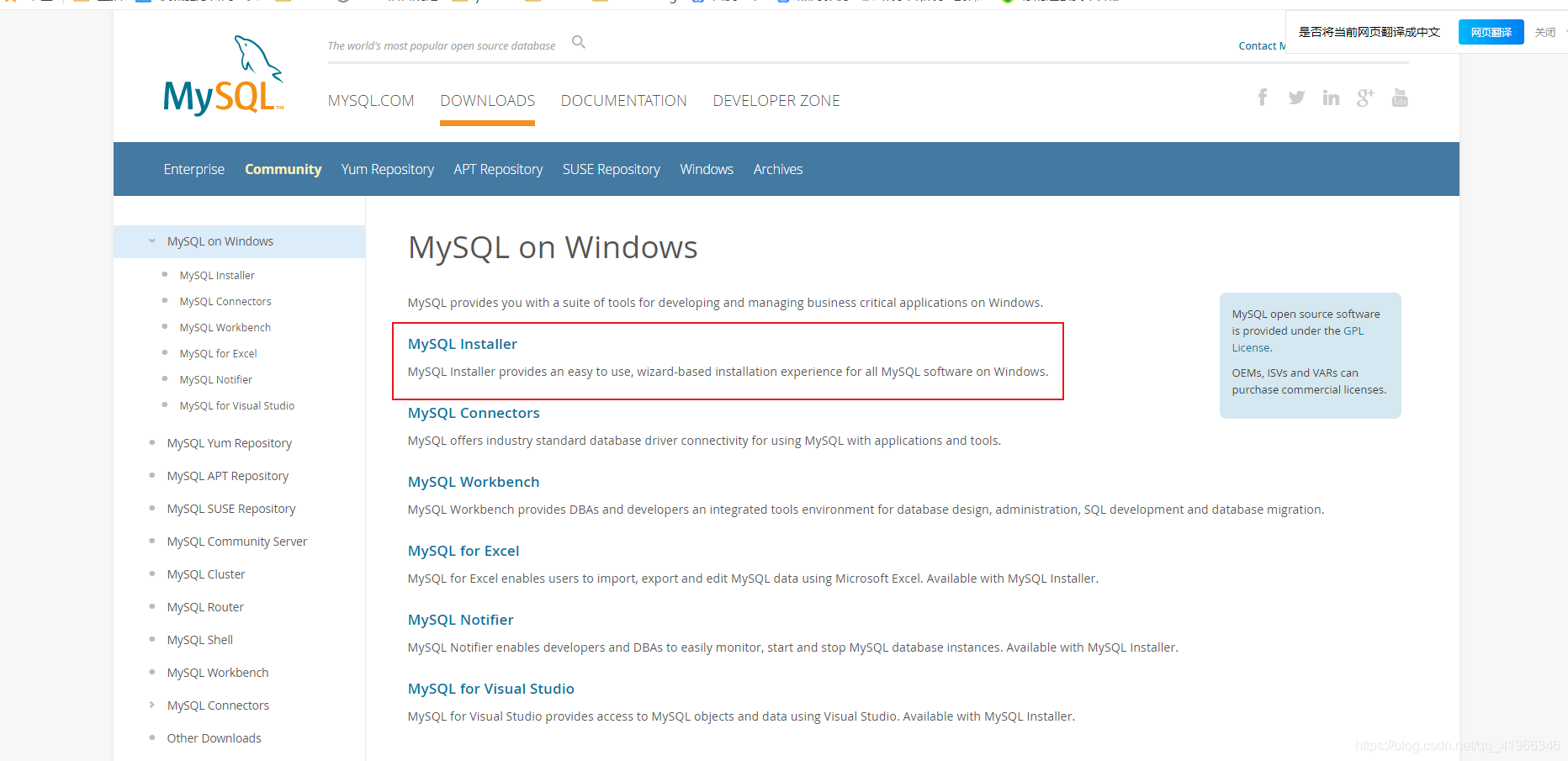Open MySQL Router sidebar link
Image resolution: width=1568 pixels, height=761 pixels.
205,607
